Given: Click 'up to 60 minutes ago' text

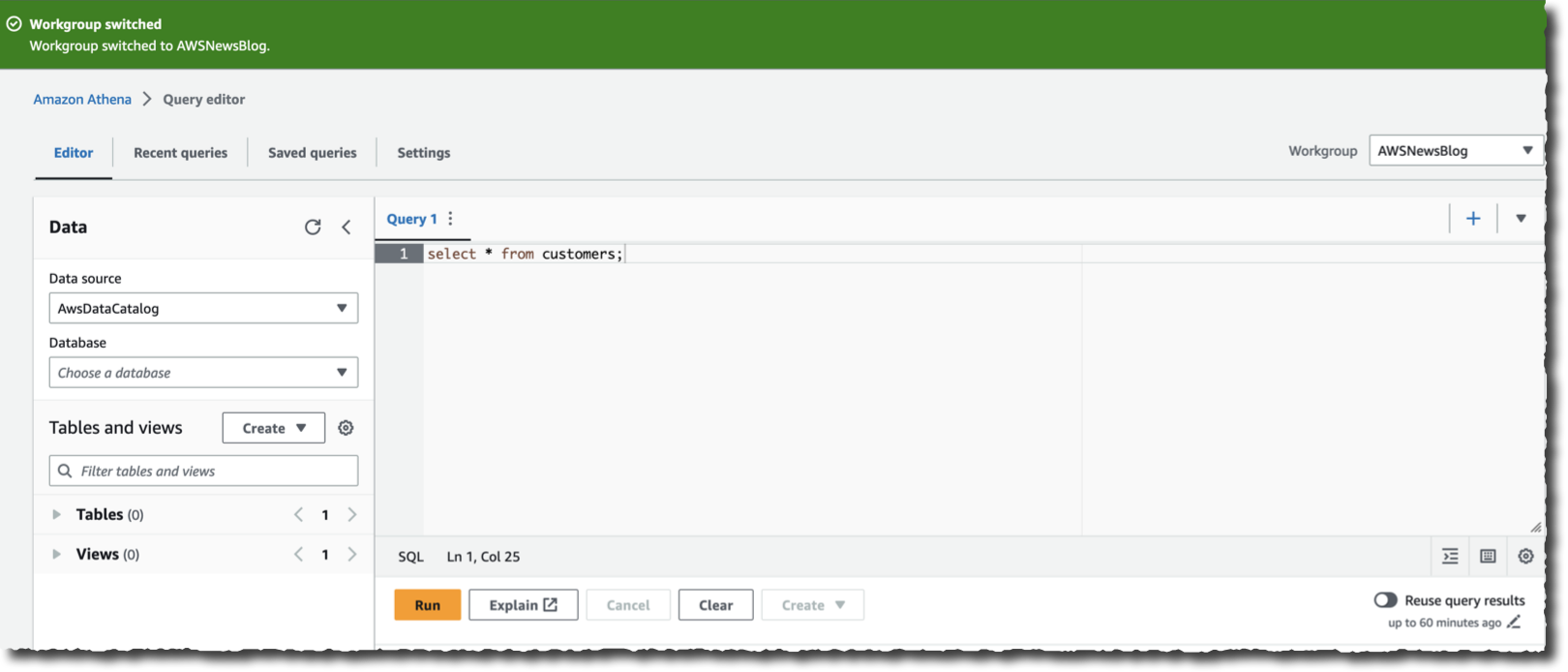Looking at the screenshot, I should pyautogui.click(x=1445, y=623).
